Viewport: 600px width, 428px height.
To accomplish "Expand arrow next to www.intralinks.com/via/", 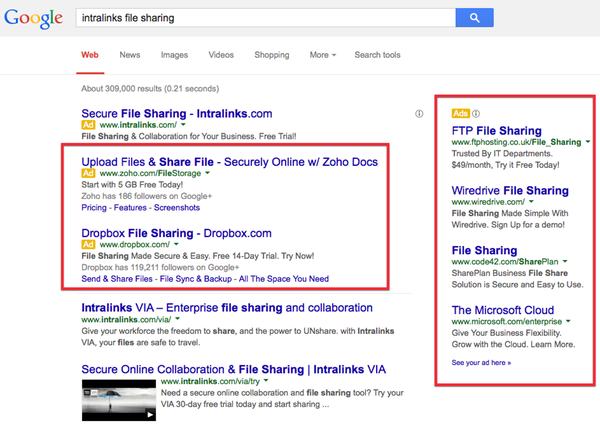I will [178, 319].
